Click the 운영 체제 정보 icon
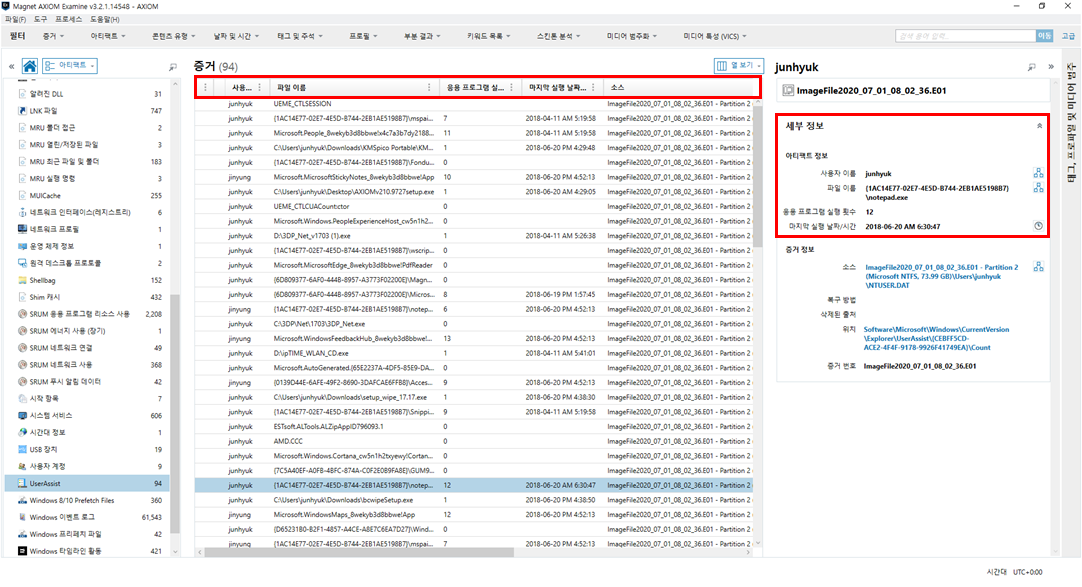The height and width of the screenshot is (587, 1082). click(22, 246)
